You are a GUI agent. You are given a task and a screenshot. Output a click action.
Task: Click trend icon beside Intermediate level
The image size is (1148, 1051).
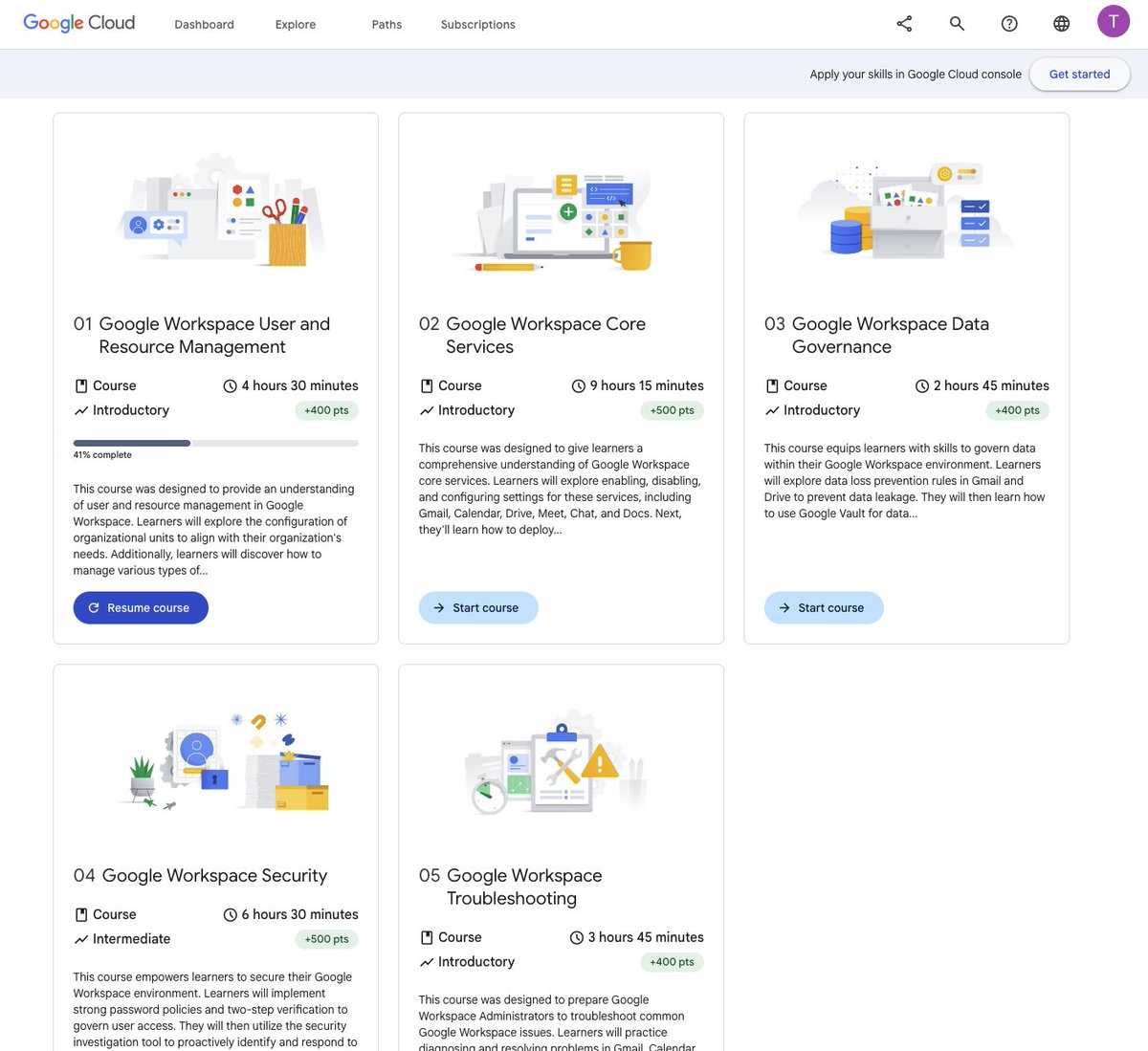pyautogui.click(x=81, y=940)
